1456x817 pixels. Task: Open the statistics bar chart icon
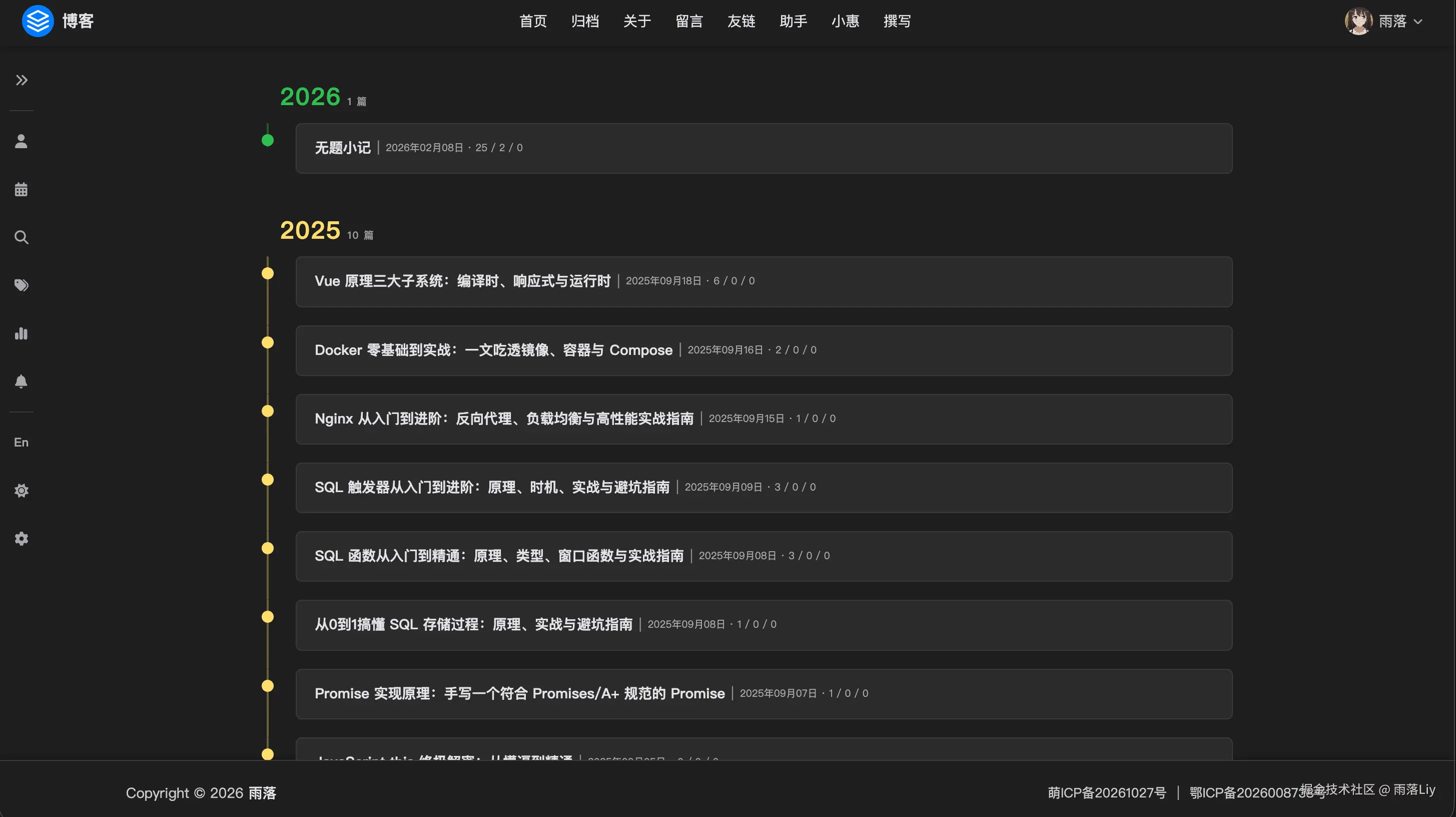(22, 333)
